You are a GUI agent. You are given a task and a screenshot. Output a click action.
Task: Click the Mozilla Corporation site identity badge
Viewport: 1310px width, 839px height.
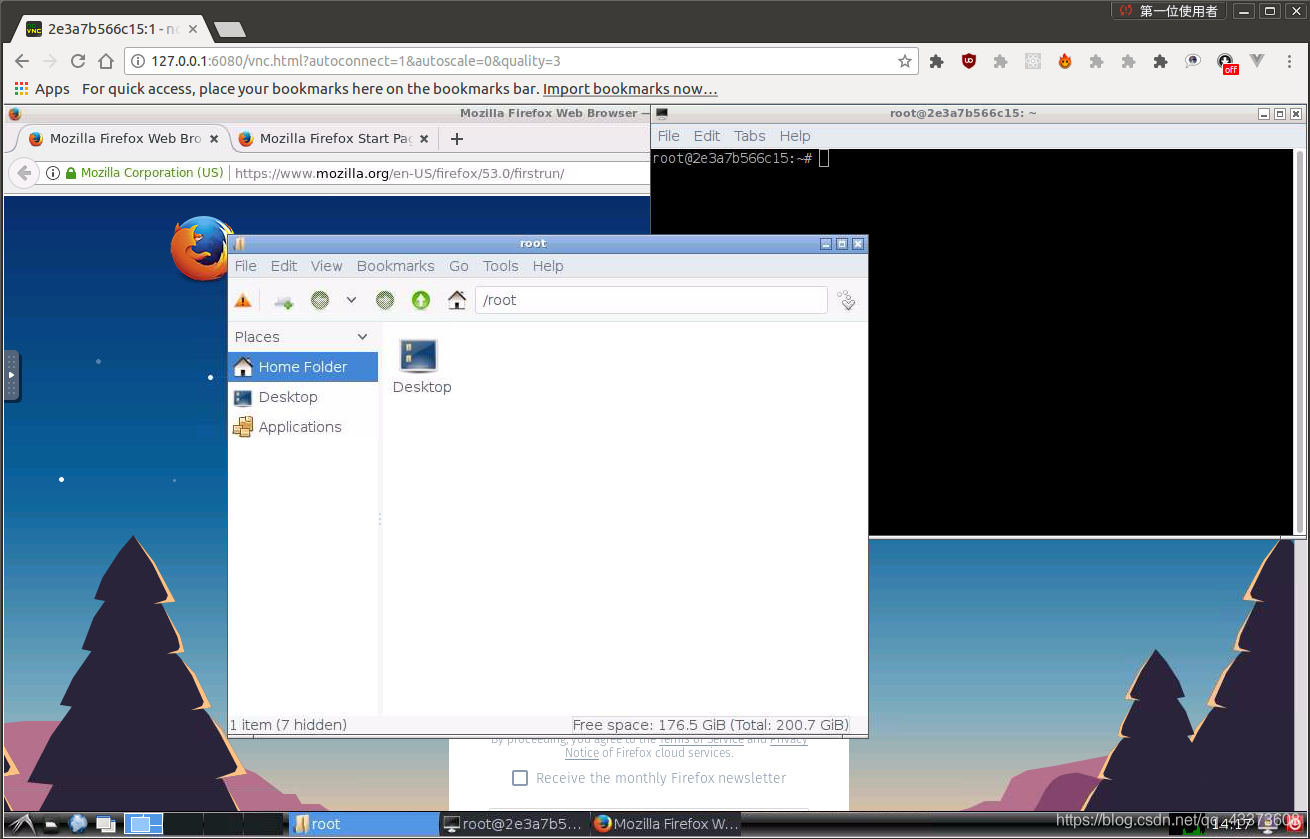[148, 172]
